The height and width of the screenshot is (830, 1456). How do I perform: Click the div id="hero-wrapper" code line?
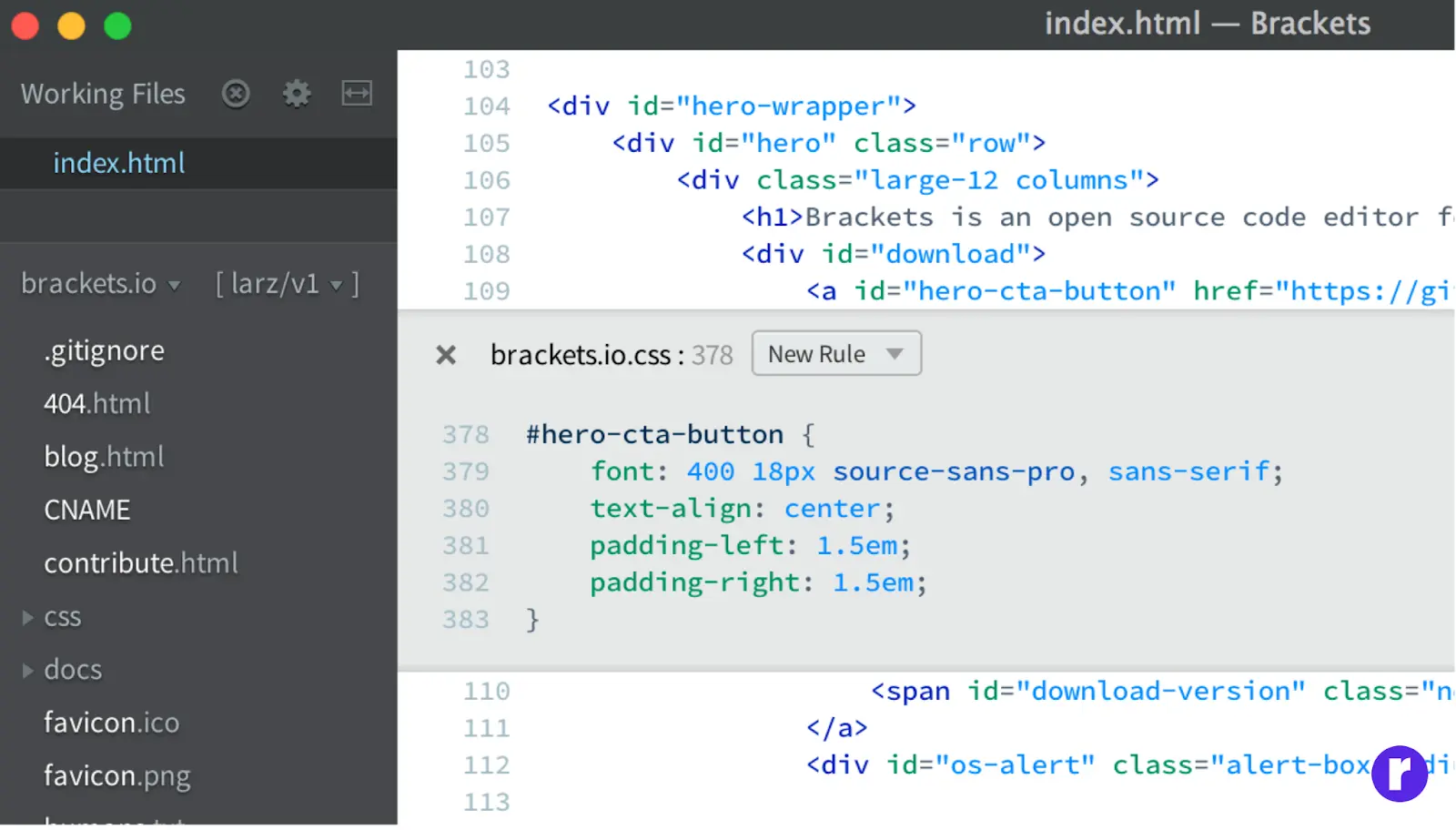click(732, 106)
